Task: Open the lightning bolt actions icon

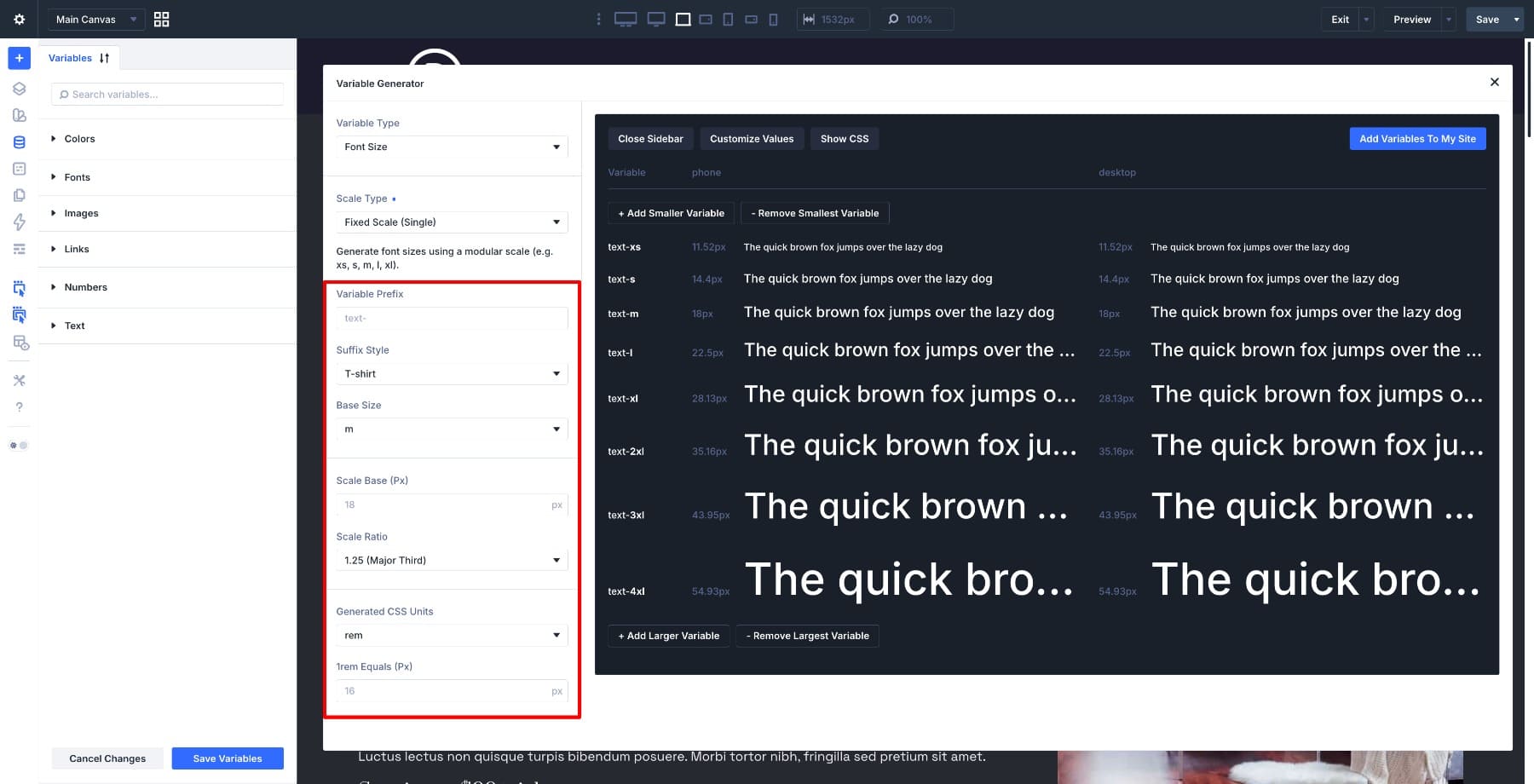Action: (x=19, y=222)
